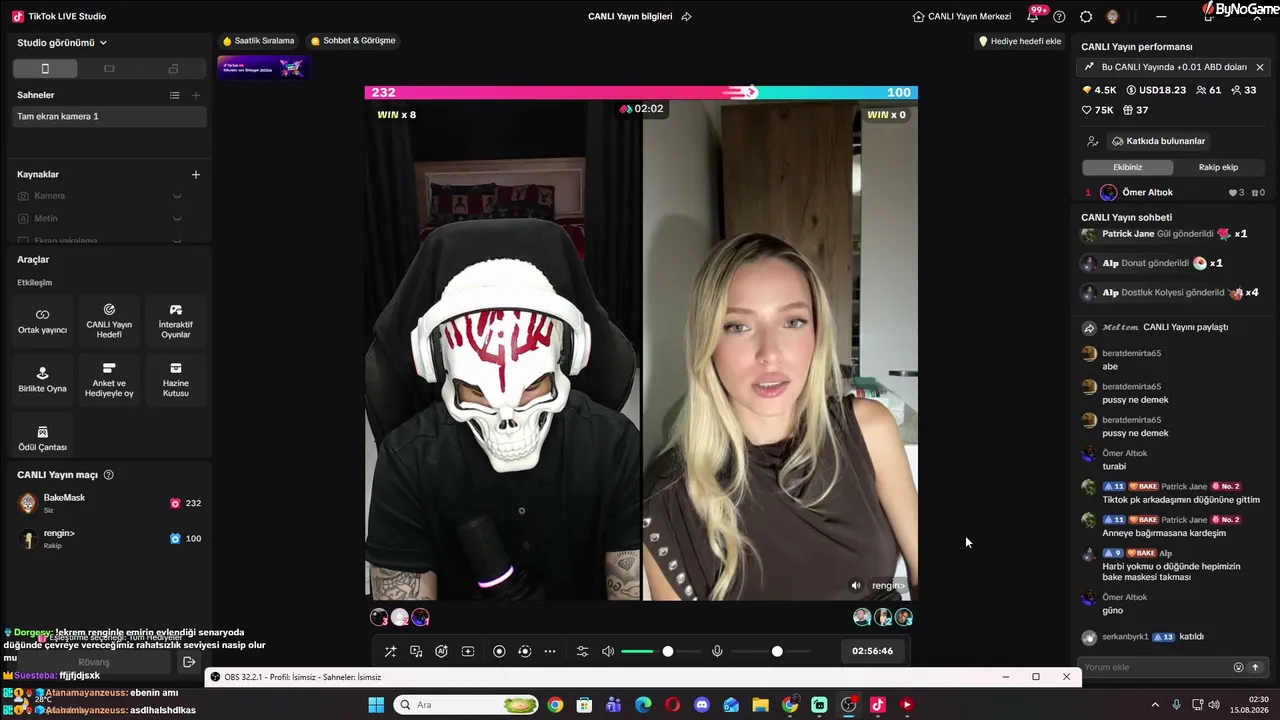Mute the speaker output
The height and width of the screenshot is (720, 1280).
click(x=608, y=651)
